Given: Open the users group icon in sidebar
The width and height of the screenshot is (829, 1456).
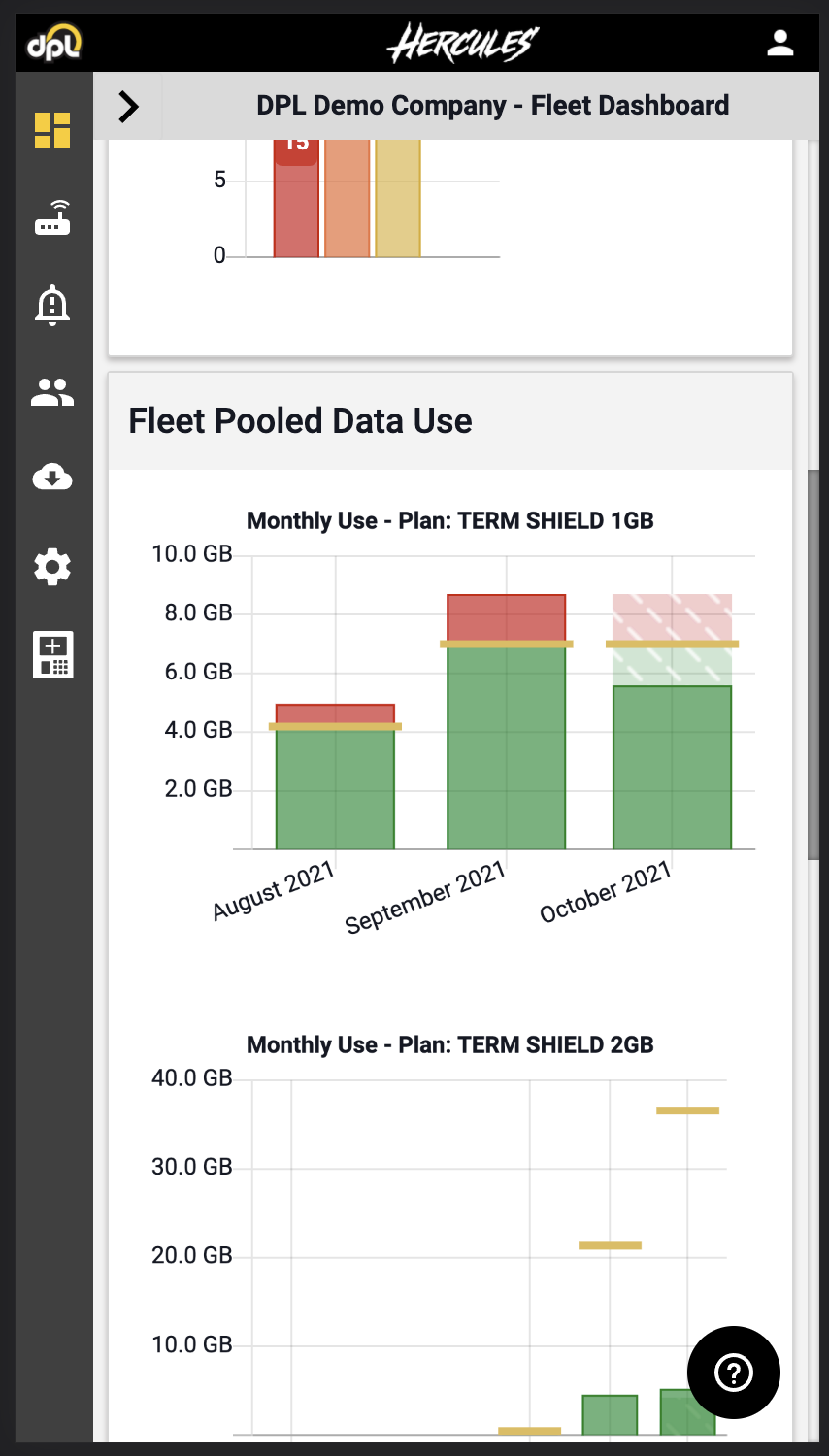Looking at the screenshot, I should (x=52, y=392).
